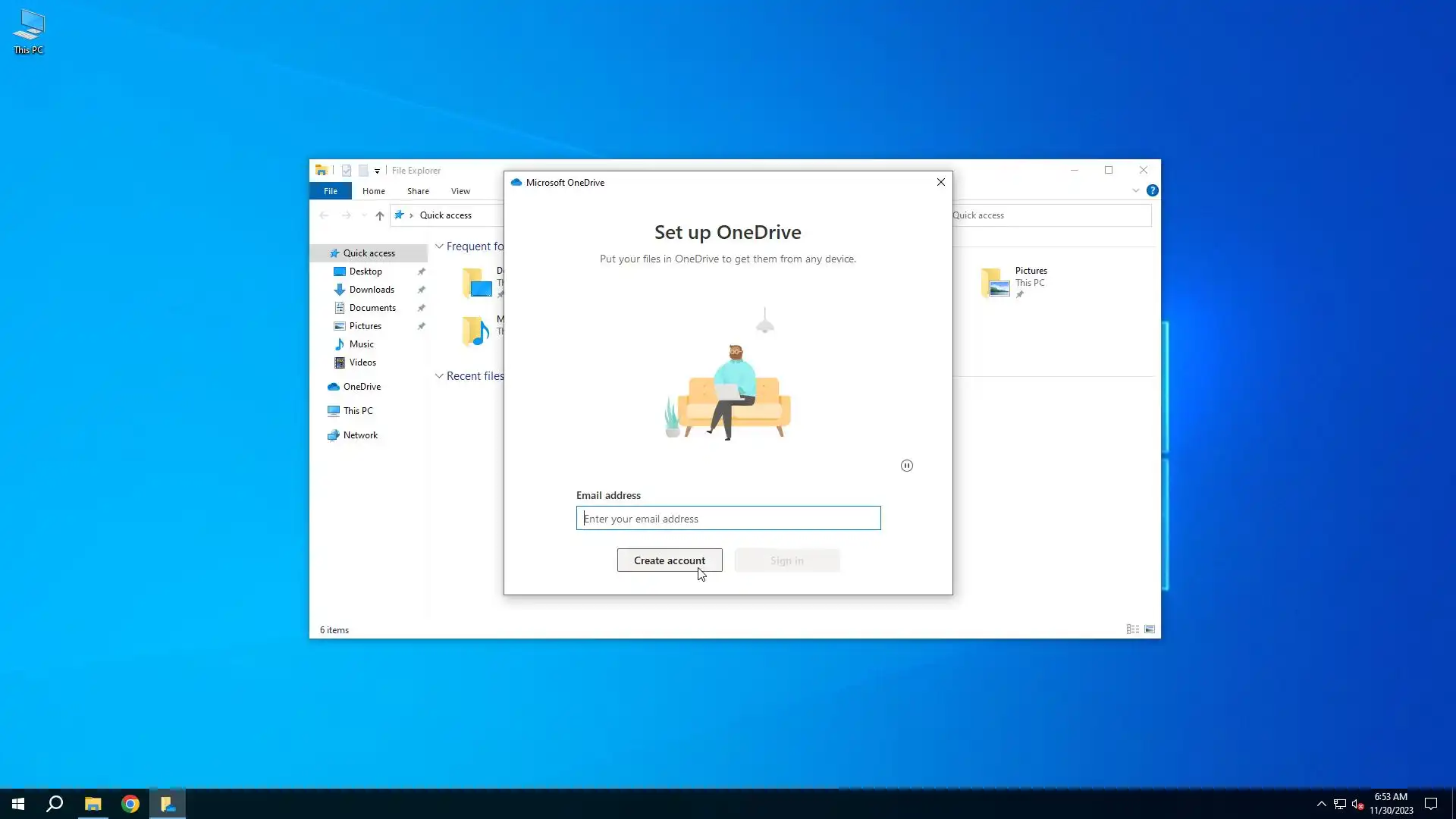Close the Microsoft OneDrive dialog
Viewport: 1456px width, 819px height.
tap(940, 182)
